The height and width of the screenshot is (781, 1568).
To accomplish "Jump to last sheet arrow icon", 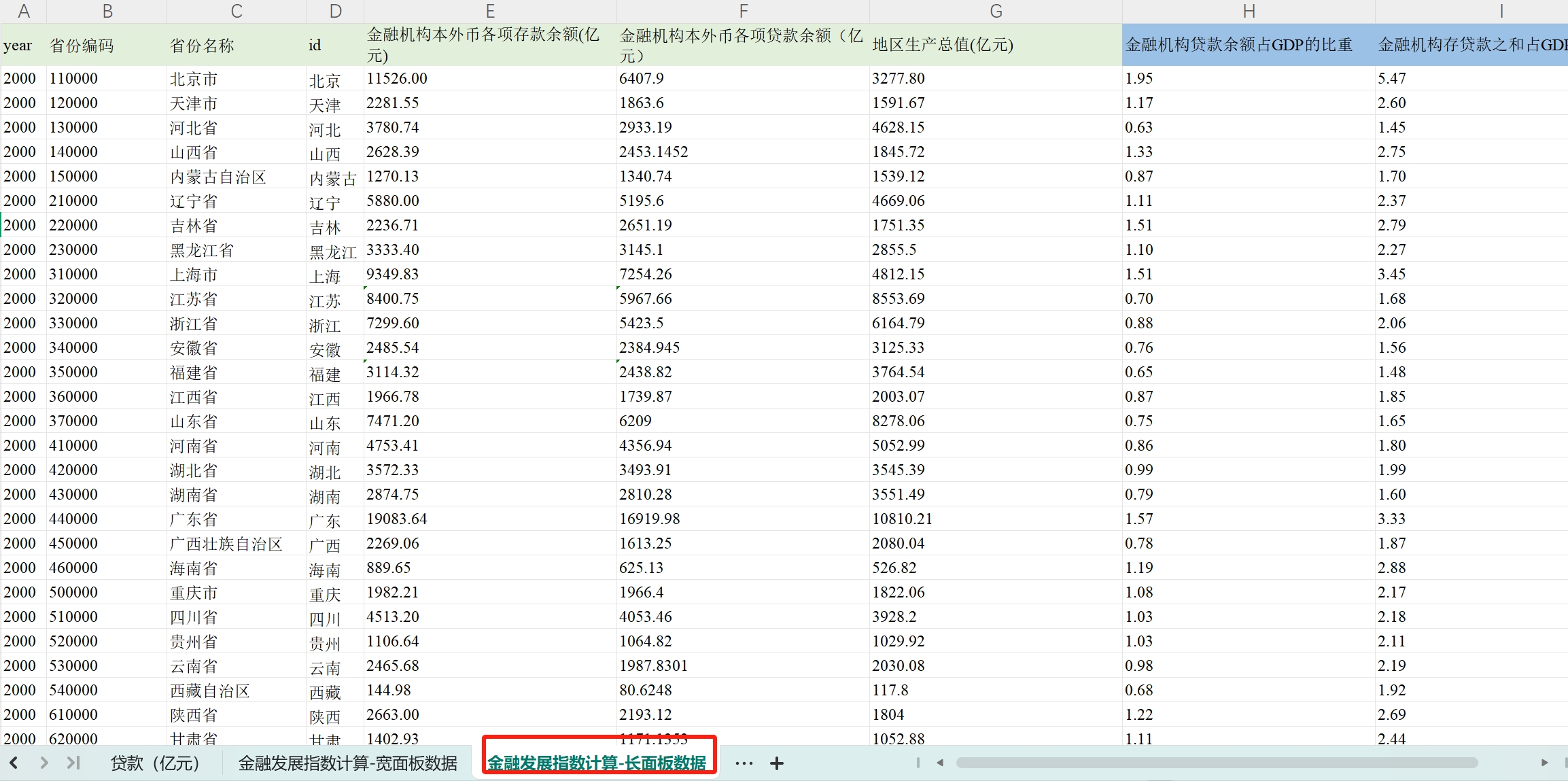I will [x=73, y=763].
